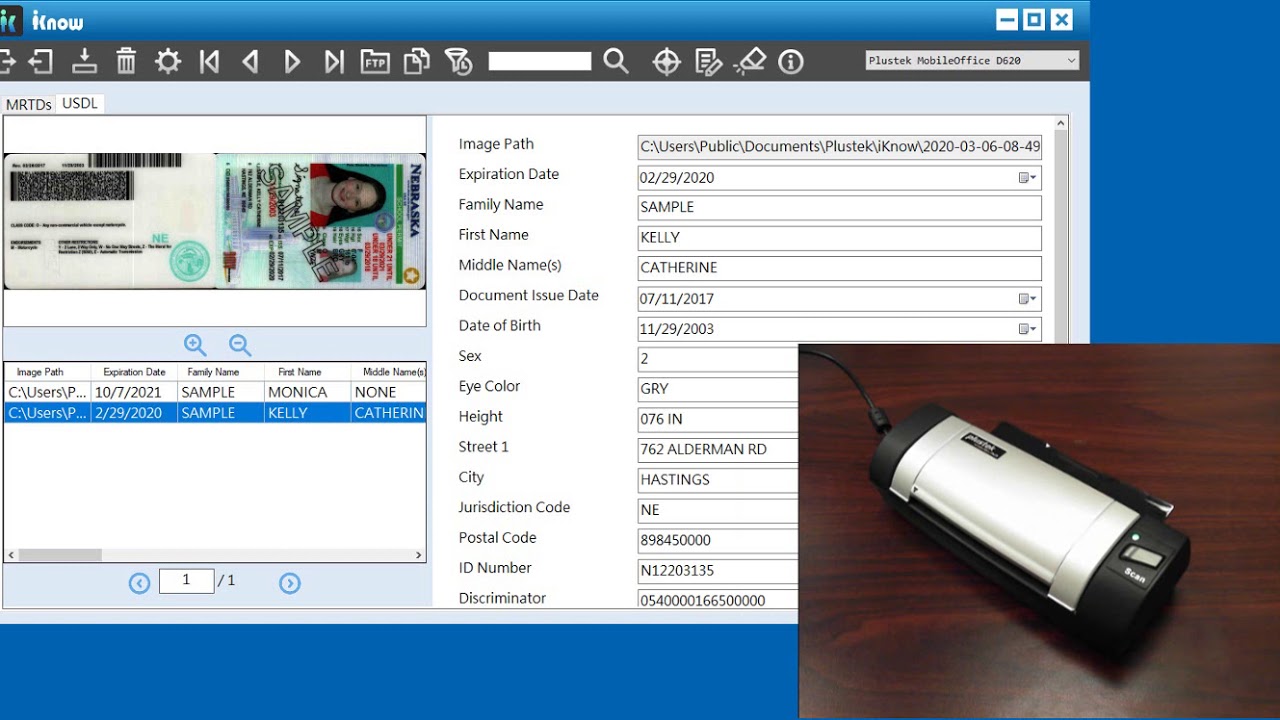Open the Date of Birth calendar dropdown
This screenshot has height=720, width=1280.
click(1027, 329)
